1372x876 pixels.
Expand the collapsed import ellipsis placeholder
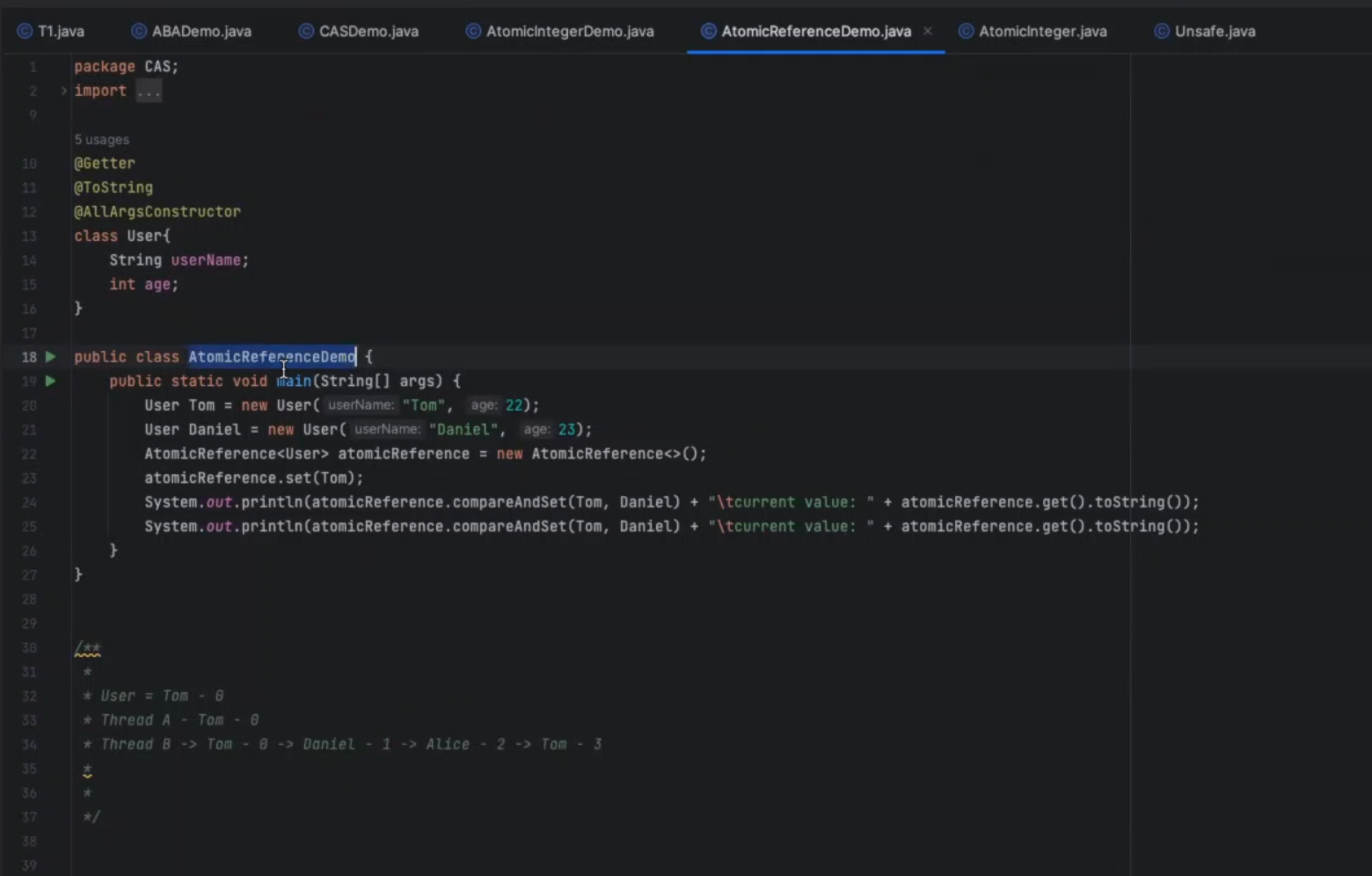(149, 91)
